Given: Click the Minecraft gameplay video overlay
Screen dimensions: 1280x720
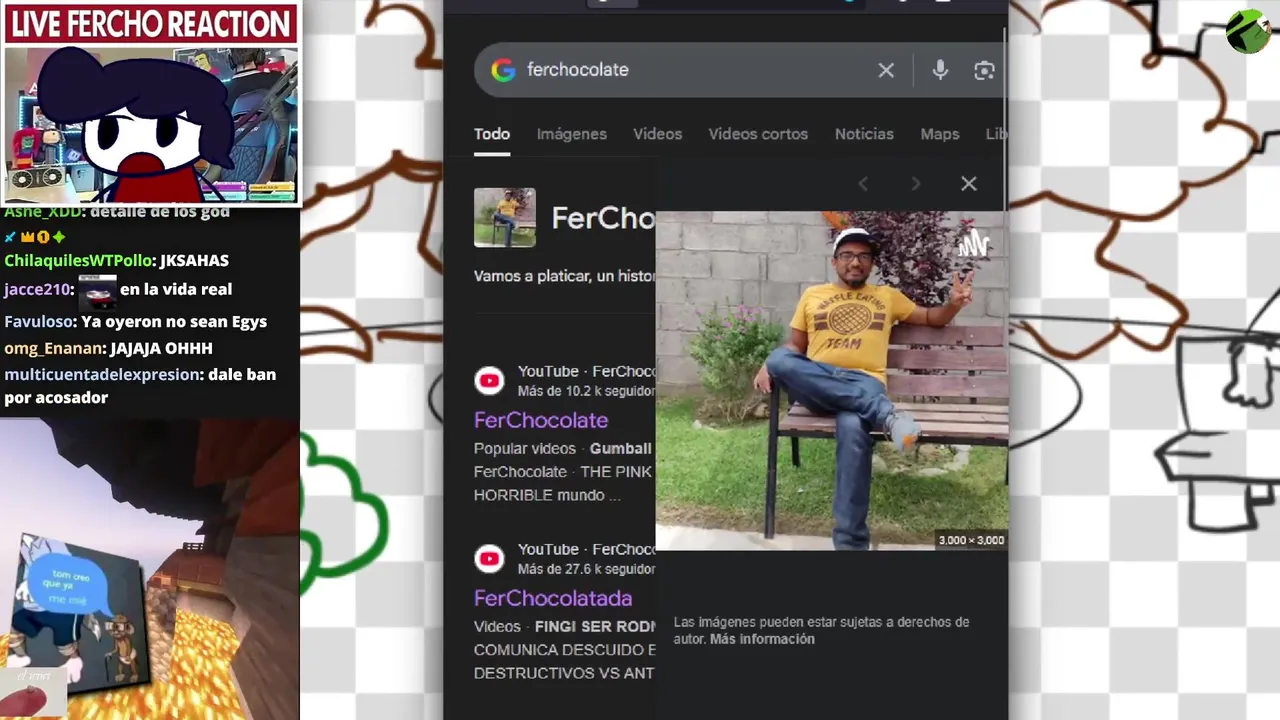Looking at the screenshot, I should [150, 567].
